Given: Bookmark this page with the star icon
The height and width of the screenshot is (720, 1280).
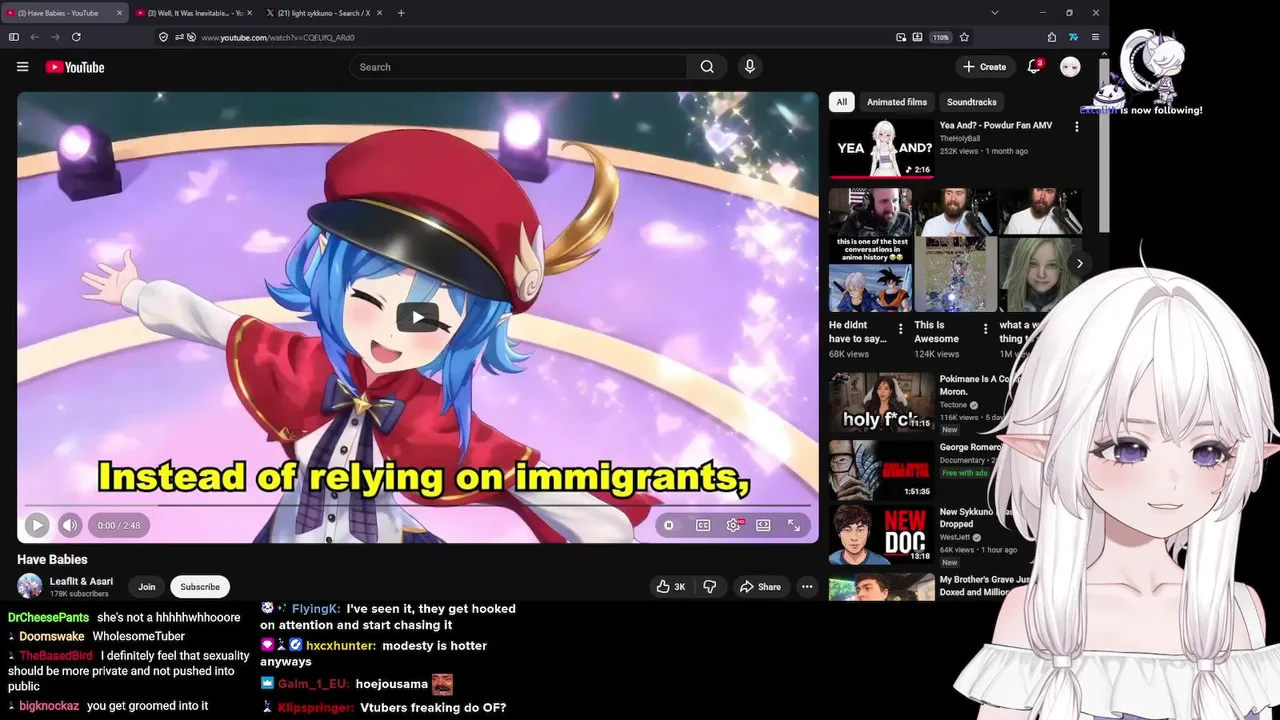Looking at the screenshot, I should pyautogui.click(x=964, y=37).
